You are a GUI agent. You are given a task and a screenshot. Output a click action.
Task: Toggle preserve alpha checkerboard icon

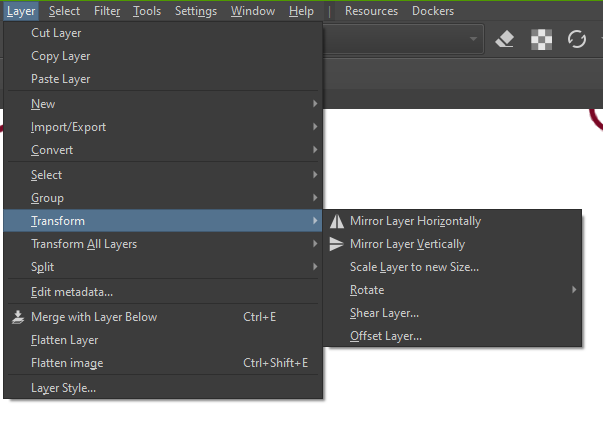[541, 40]
